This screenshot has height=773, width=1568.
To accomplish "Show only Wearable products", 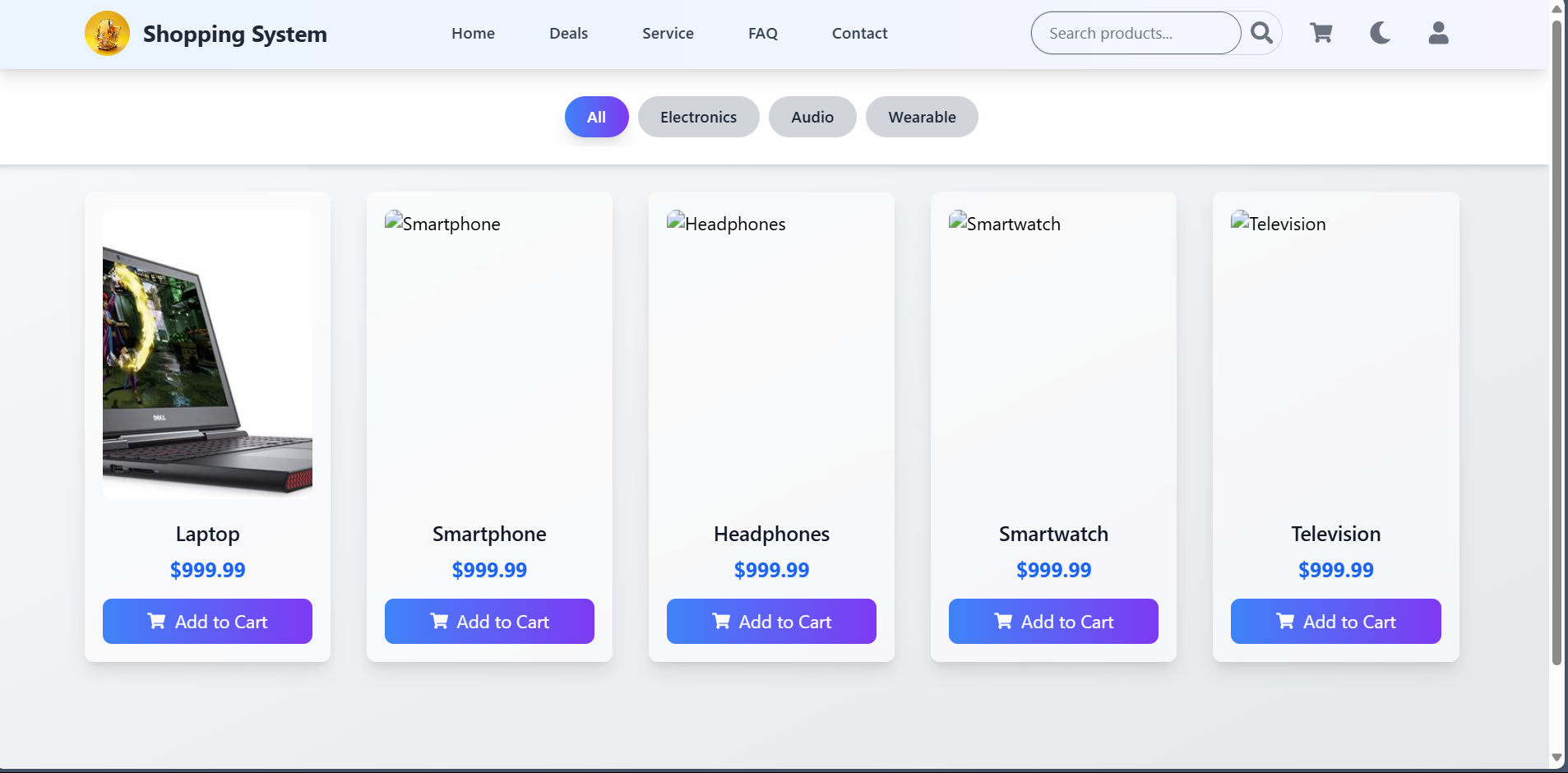I will (921, 117).
